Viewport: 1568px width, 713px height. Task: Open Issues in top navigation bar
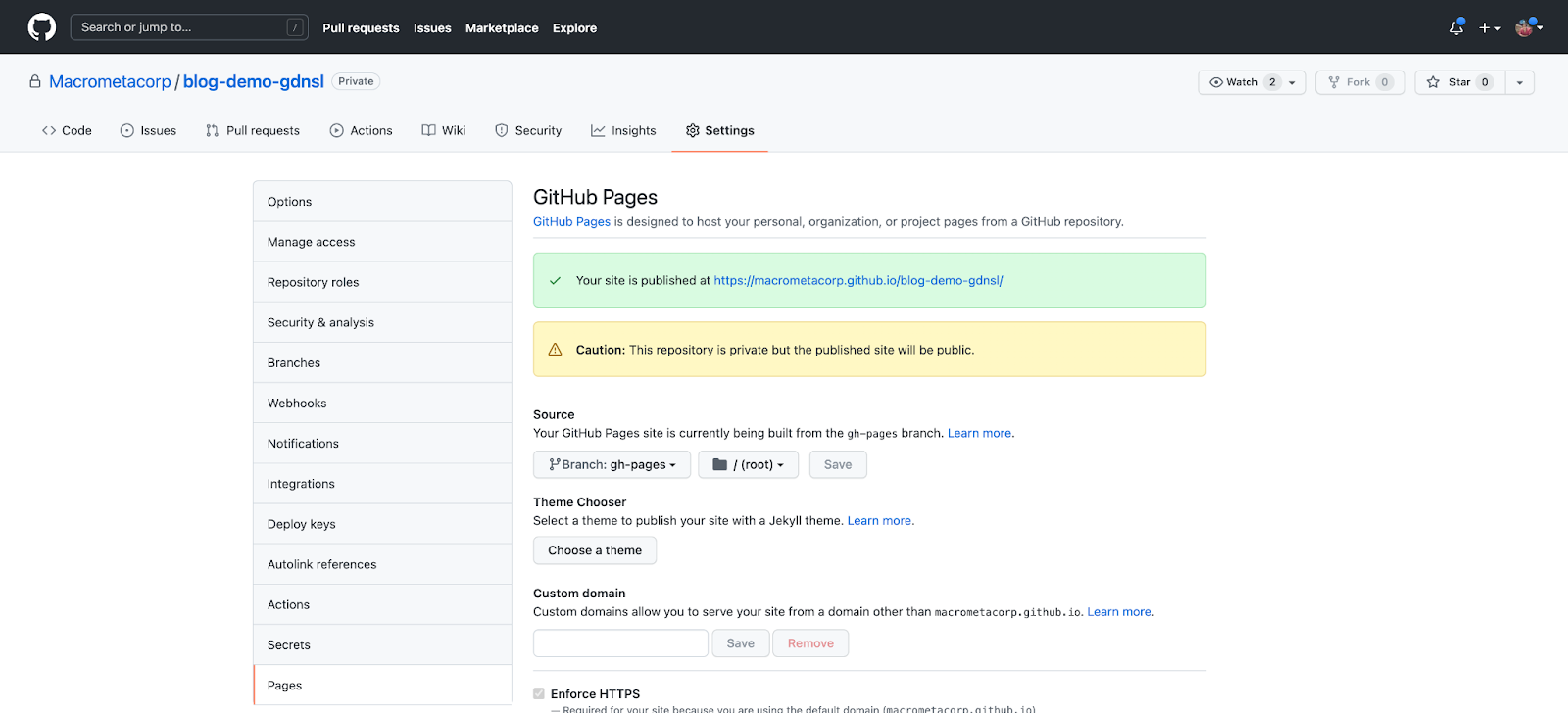[x=432, y=28]
